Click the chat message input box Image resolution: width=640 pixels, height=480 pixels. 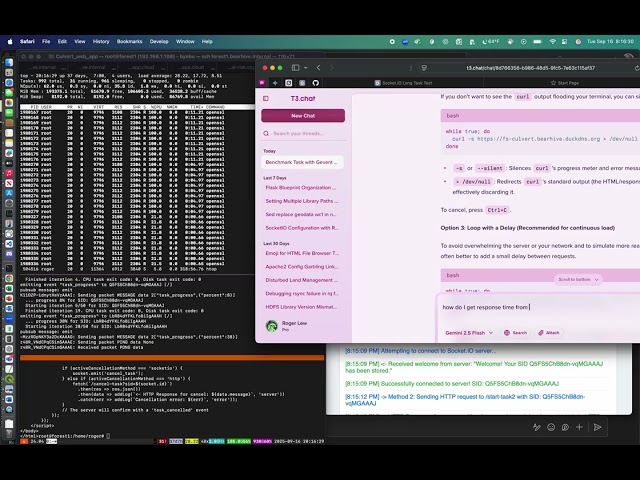click(x=539, y=307)
